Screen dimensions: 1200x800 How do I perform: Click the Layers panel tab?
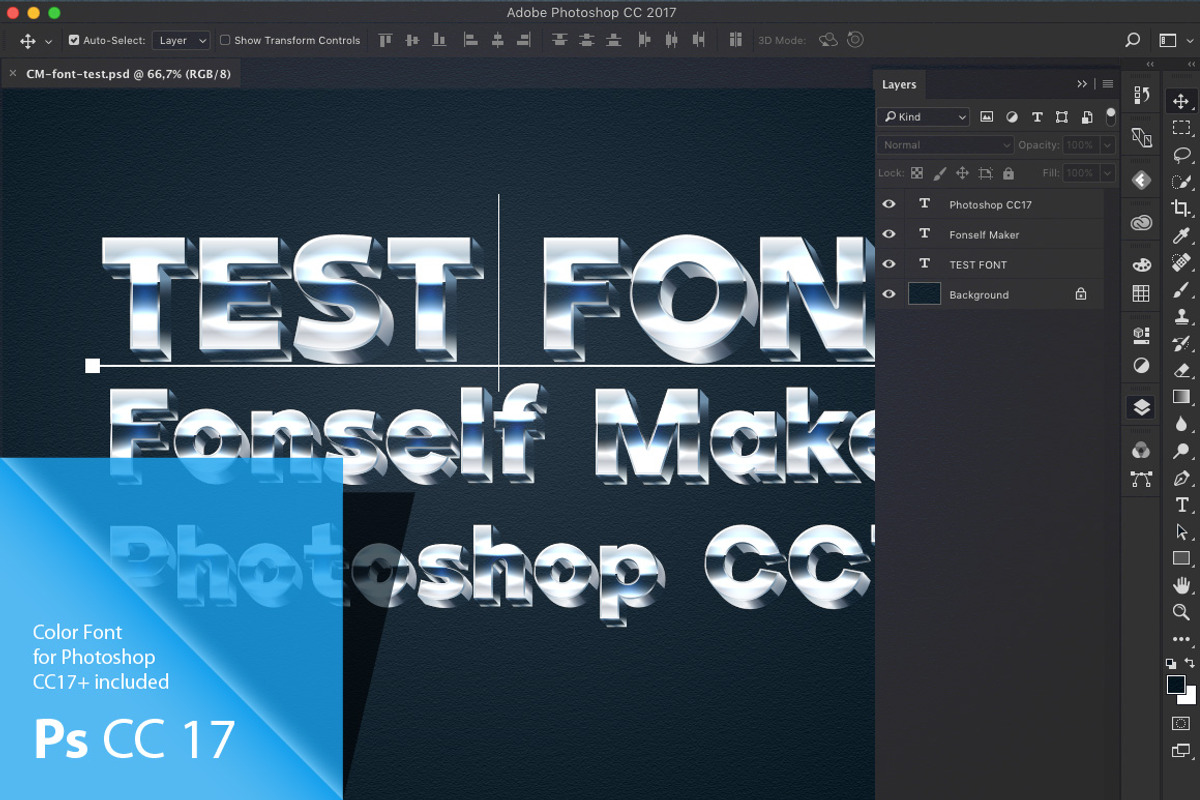pyautogui.click(x=899, y=85)
